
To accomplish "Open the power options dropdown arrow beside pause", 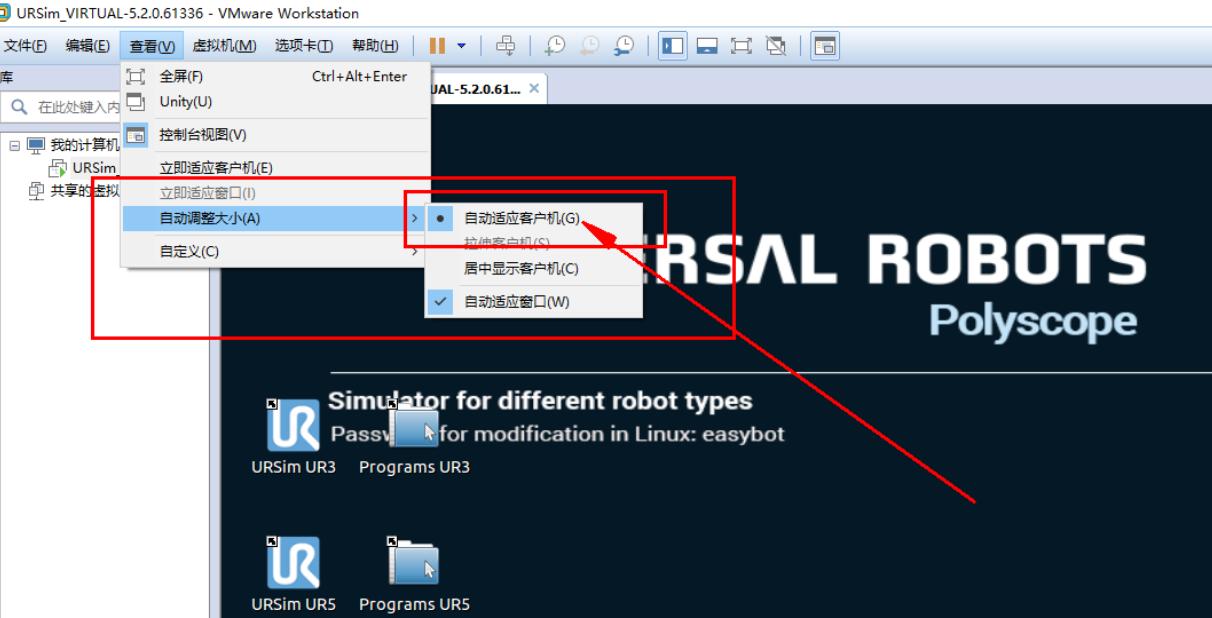I will pyautogui.click(x=461, y=46).
